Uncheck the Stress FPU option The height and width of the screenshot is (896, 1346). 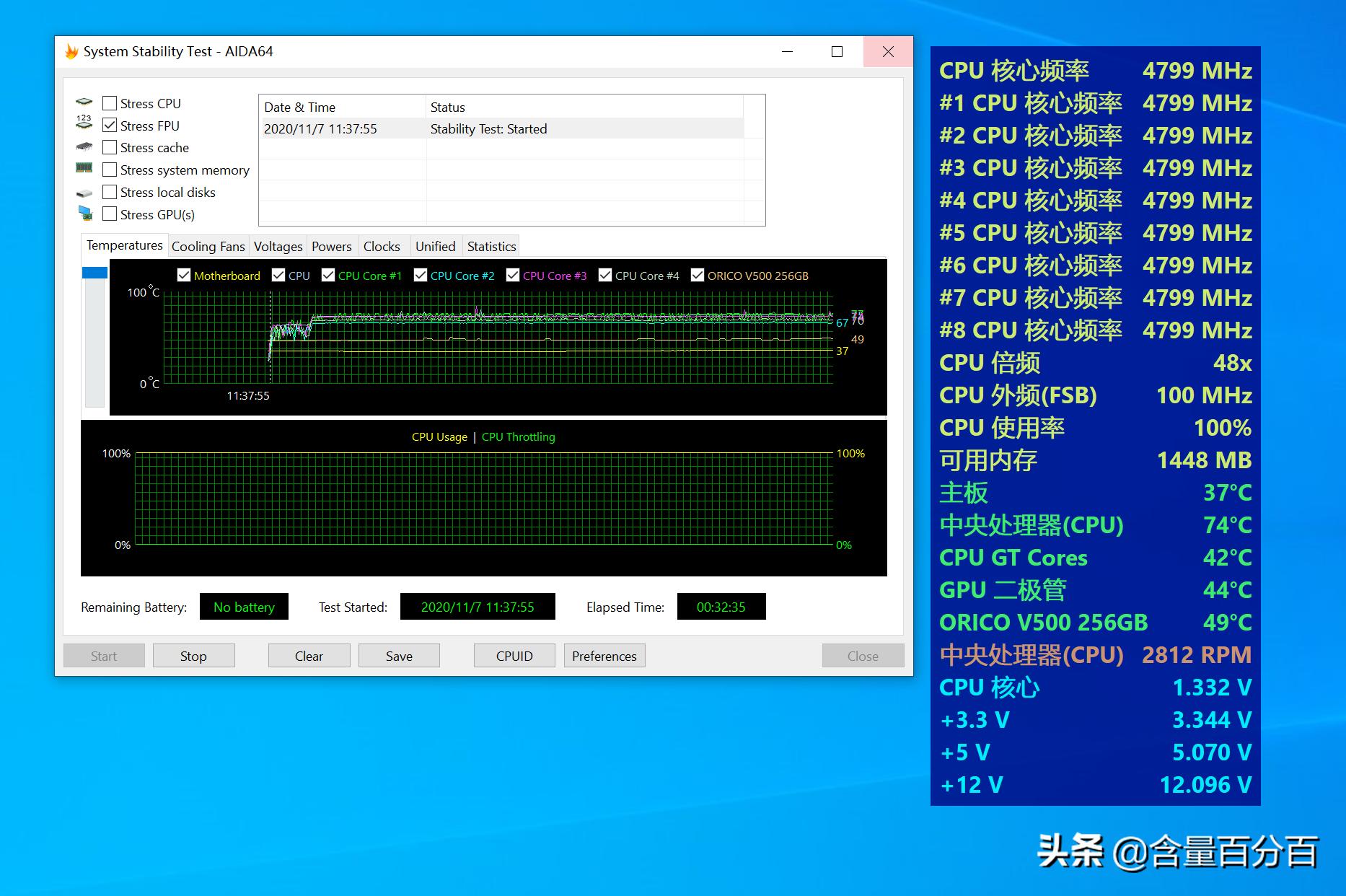(110, 125)
